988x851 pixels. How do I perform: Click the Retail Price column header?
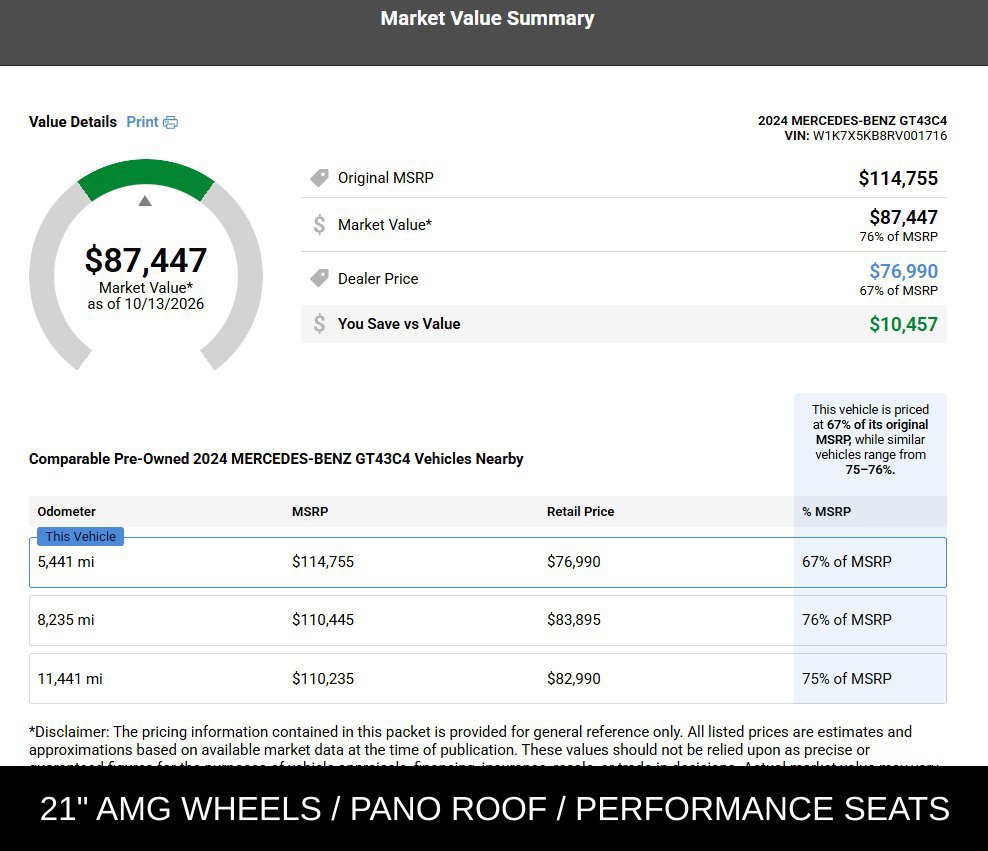point(580,511)
